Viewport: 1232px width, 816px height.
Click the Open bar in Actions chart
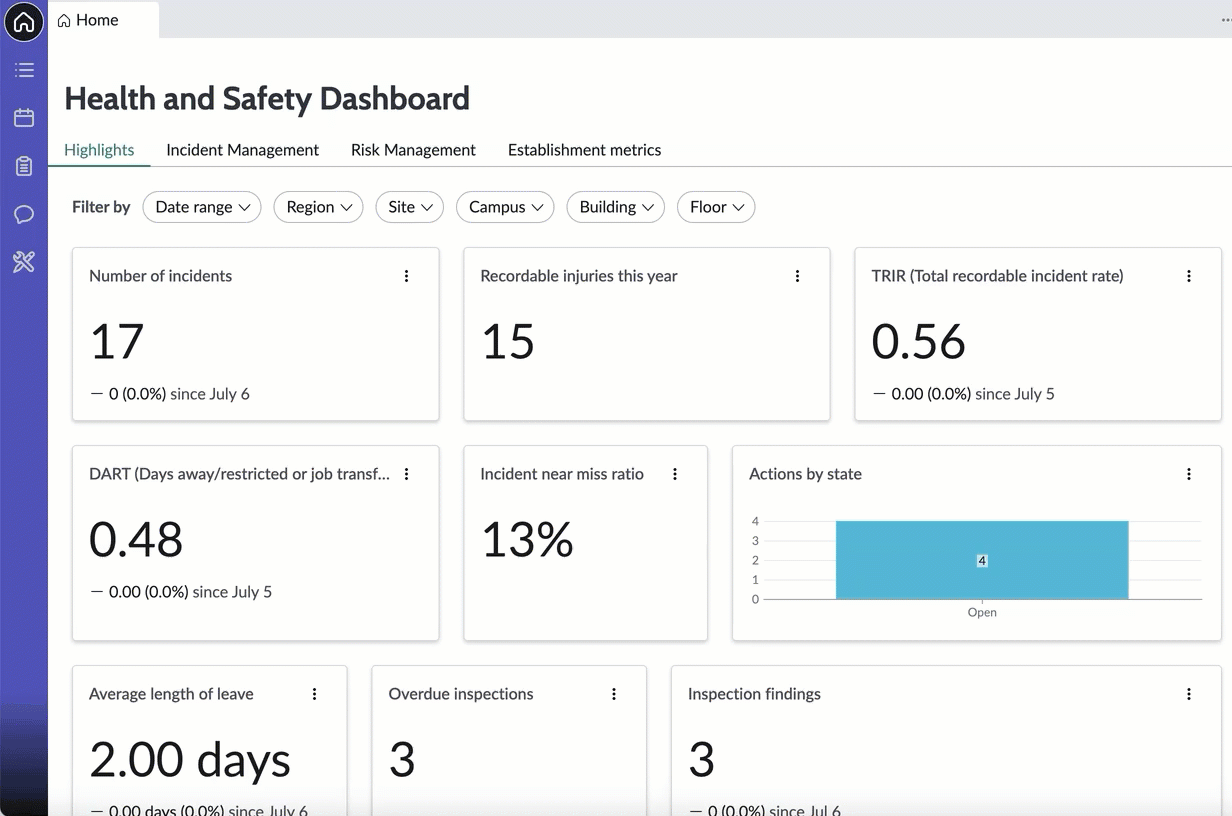point(982,560)
